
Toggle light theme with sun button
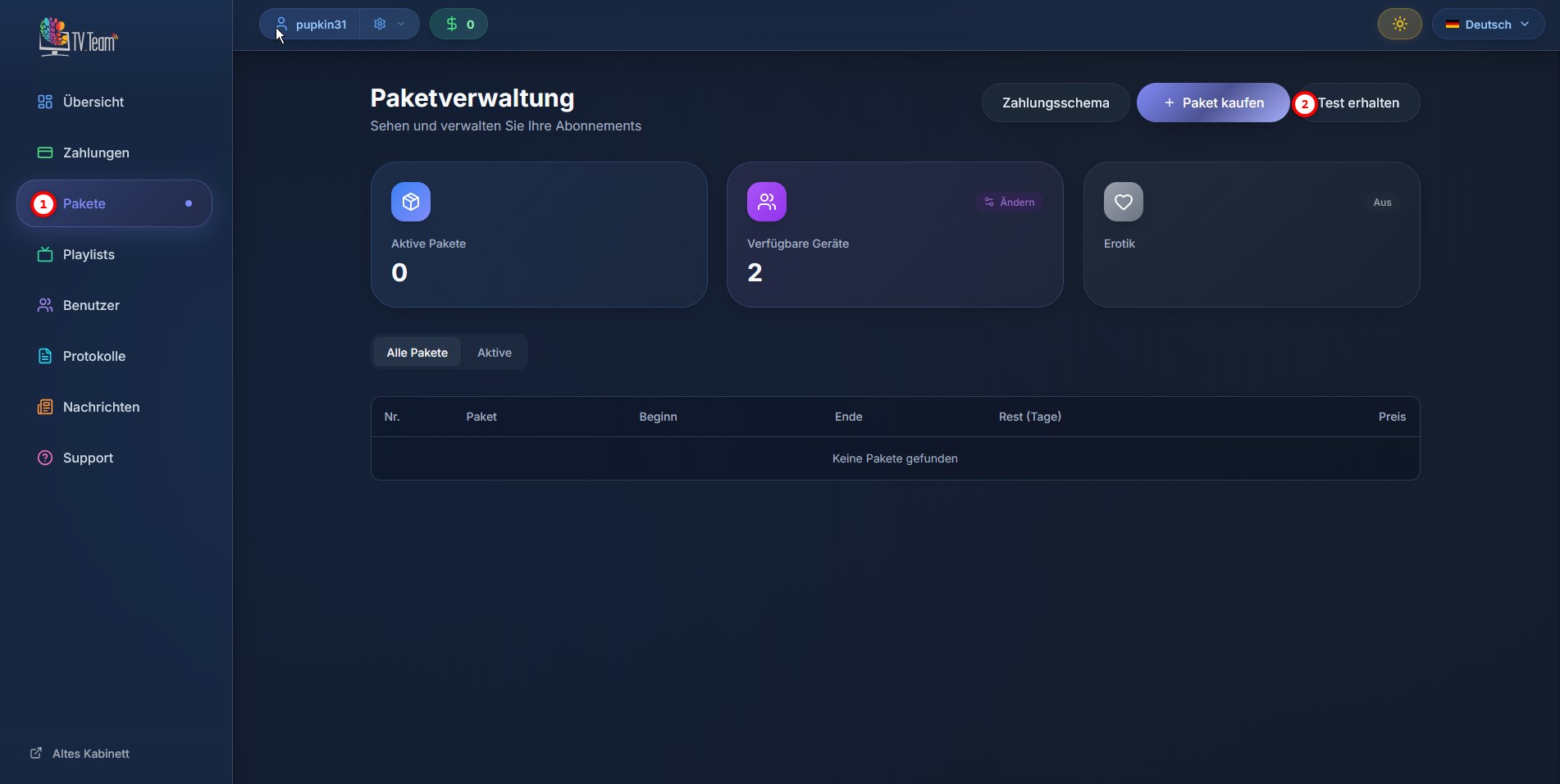pyautogui.click(x=1399, y=25)
